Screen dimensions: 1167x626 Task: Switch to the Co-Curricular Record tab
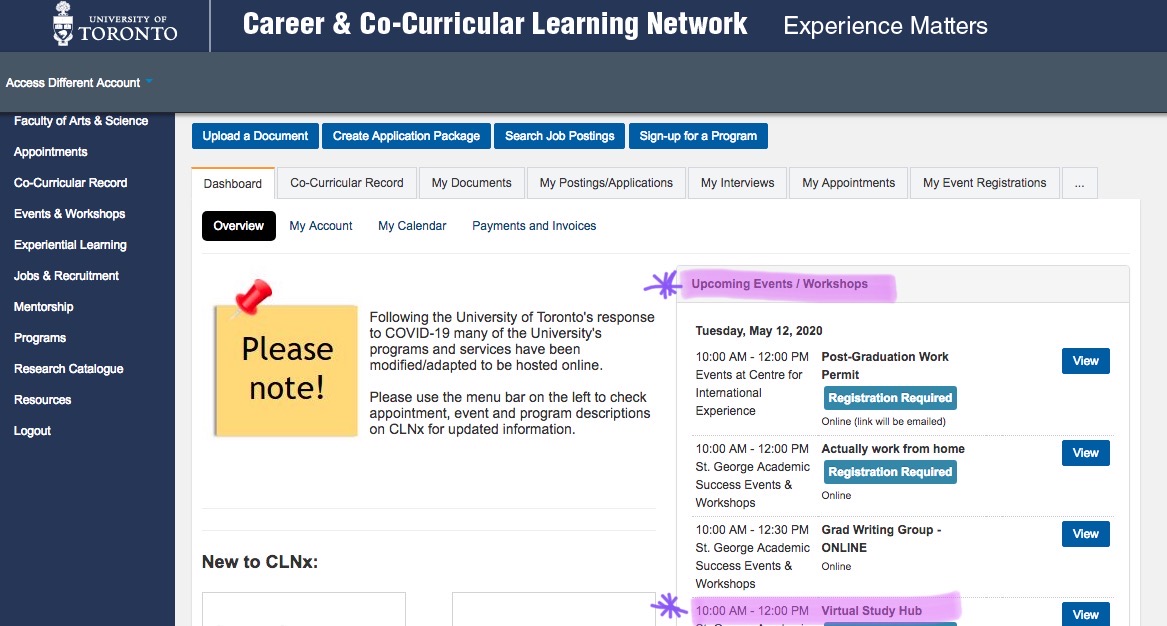pos(347,183)
